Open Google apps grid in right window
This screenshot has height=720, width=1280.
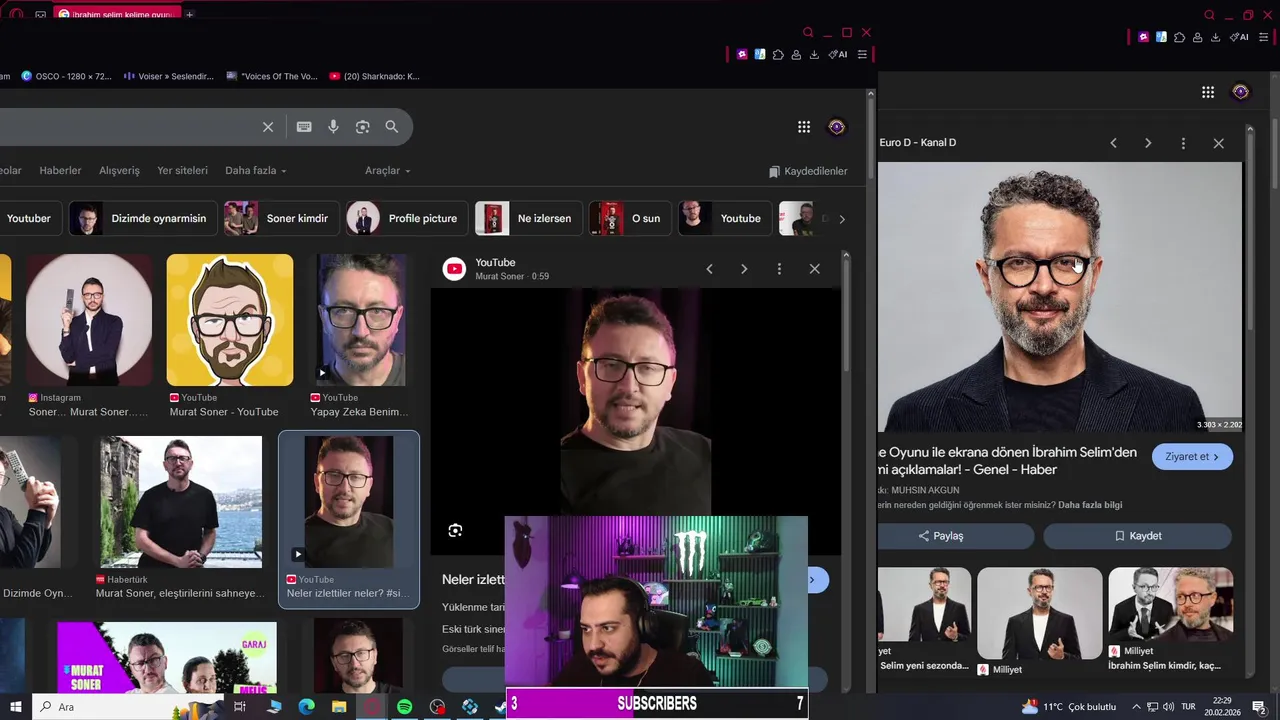1208,92
